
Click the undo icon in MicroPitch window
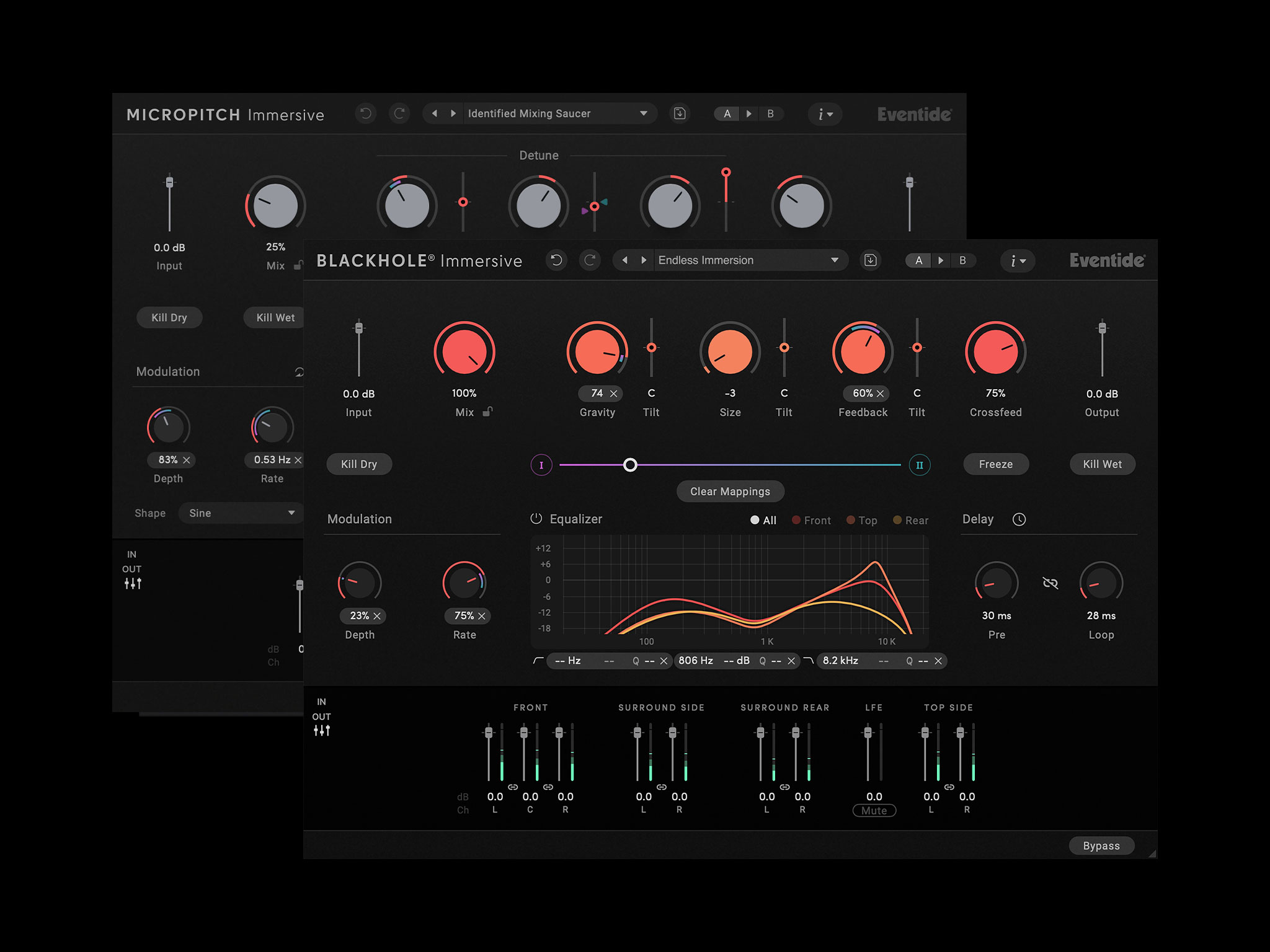coord(366,113)
